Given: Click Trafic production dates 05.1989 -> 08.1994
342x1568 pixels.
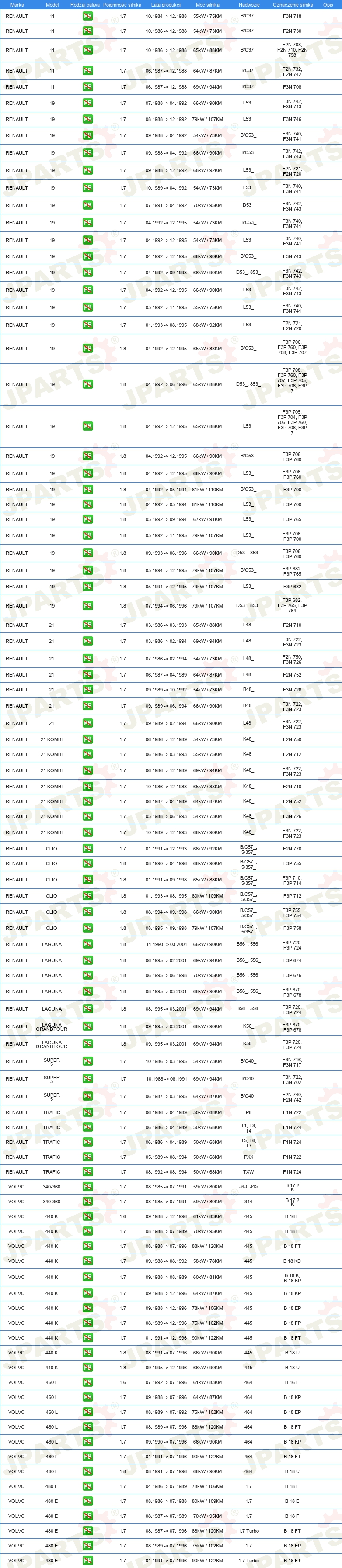Looking at the screenshot, I should pyautogui.click(x=166, y=1157).
